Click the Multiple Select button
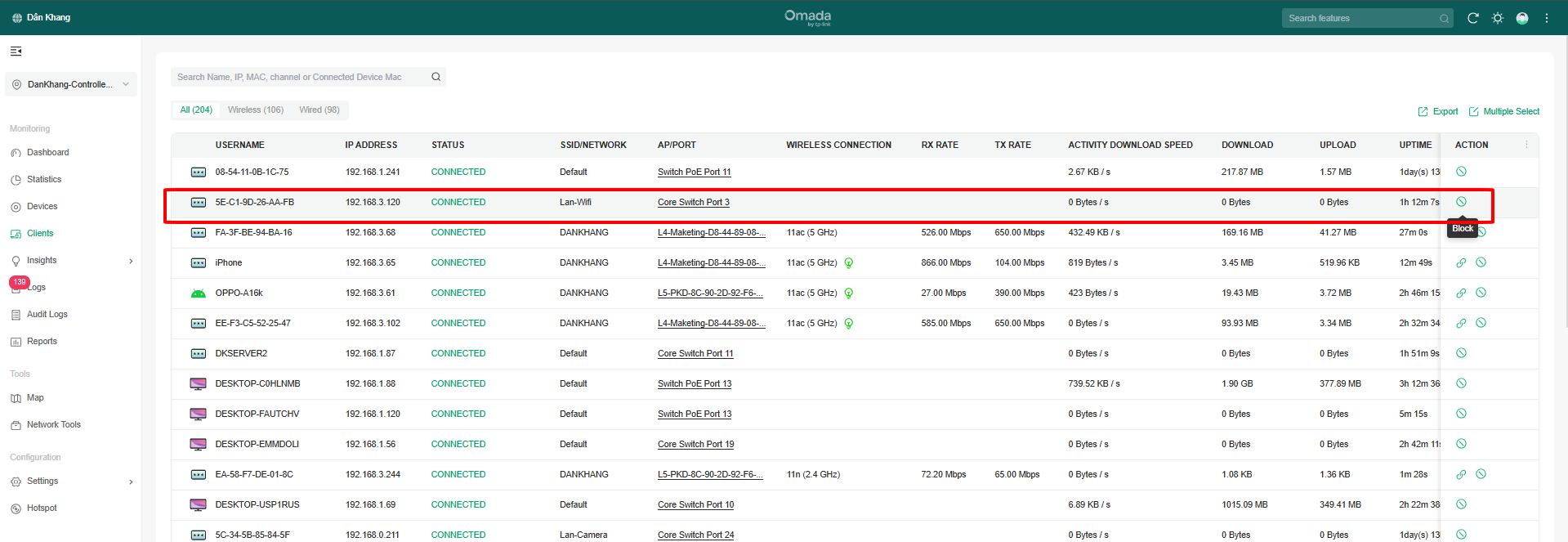Viewport: 1568px width, 542px height. click(1503, 111)
